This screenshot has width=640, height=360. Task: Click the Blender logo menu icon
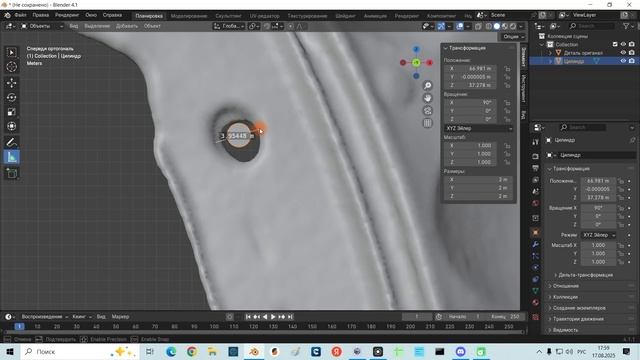[x=7, y=15]
